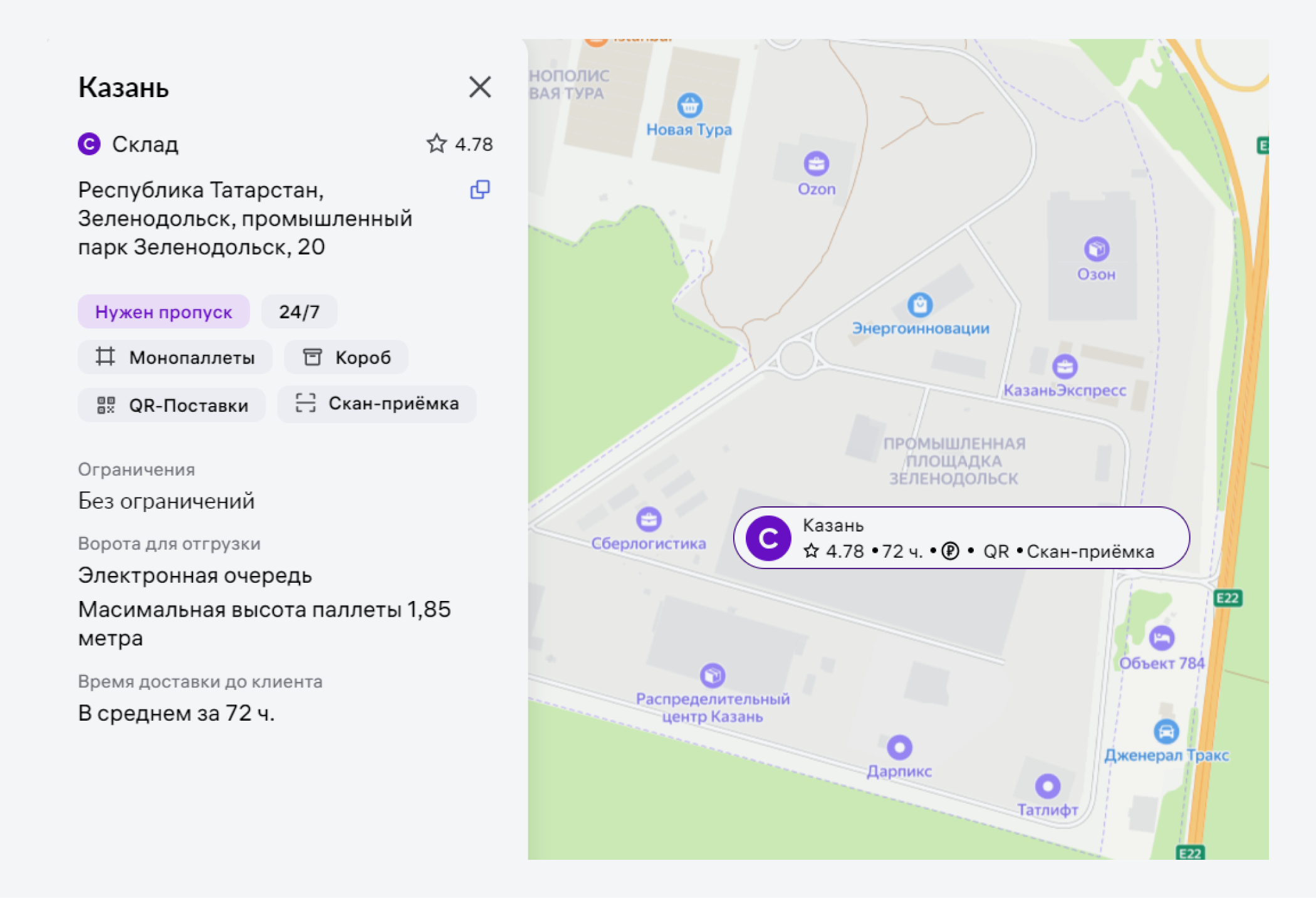The height and width of the screenshot is (898, 1316).
Task: Open the КазаньЭкспресс map marker
Action: [x=1065, y=367]
